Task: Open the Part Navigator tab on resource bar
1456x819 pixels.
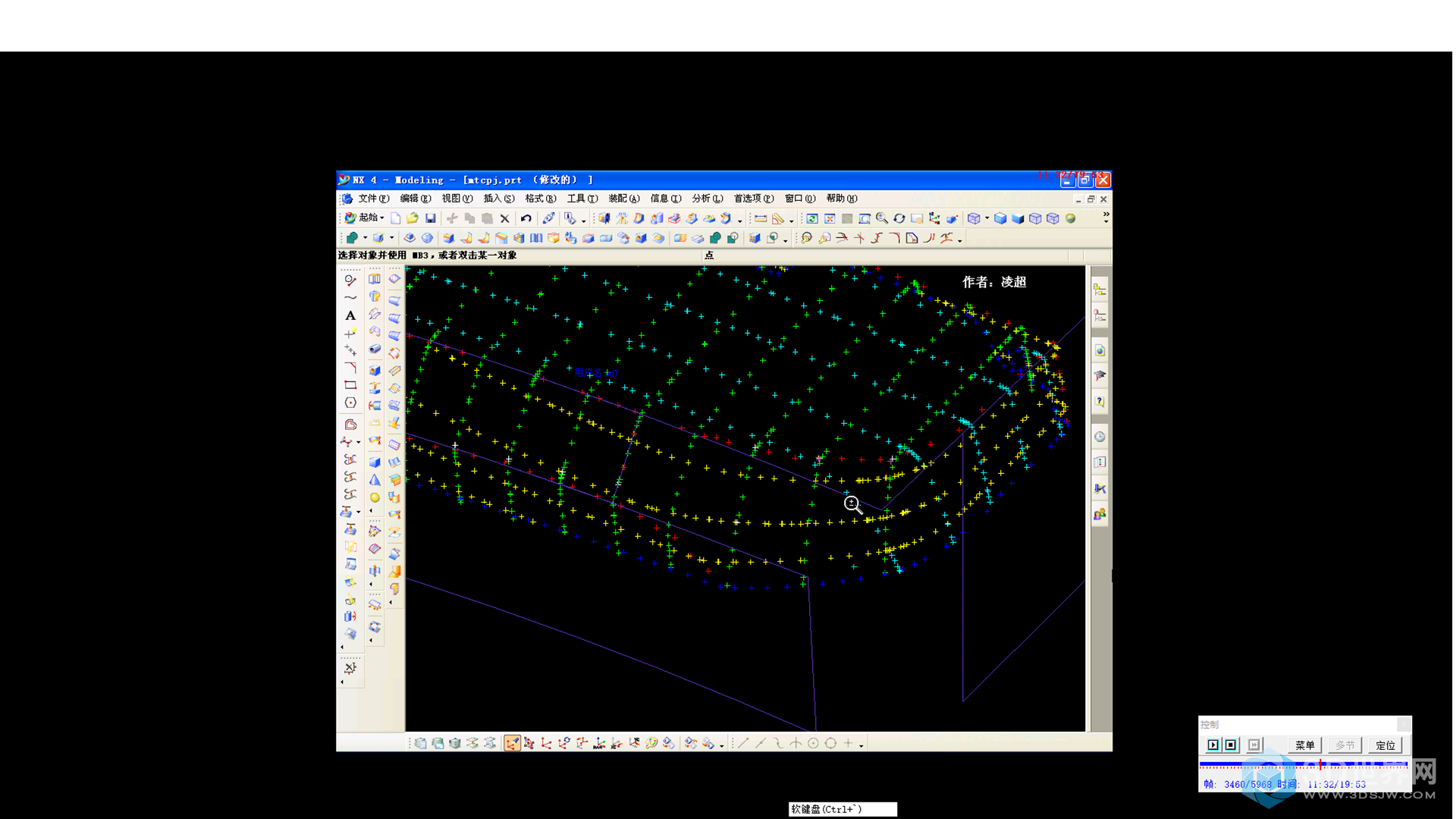Action: (1100, 315)
